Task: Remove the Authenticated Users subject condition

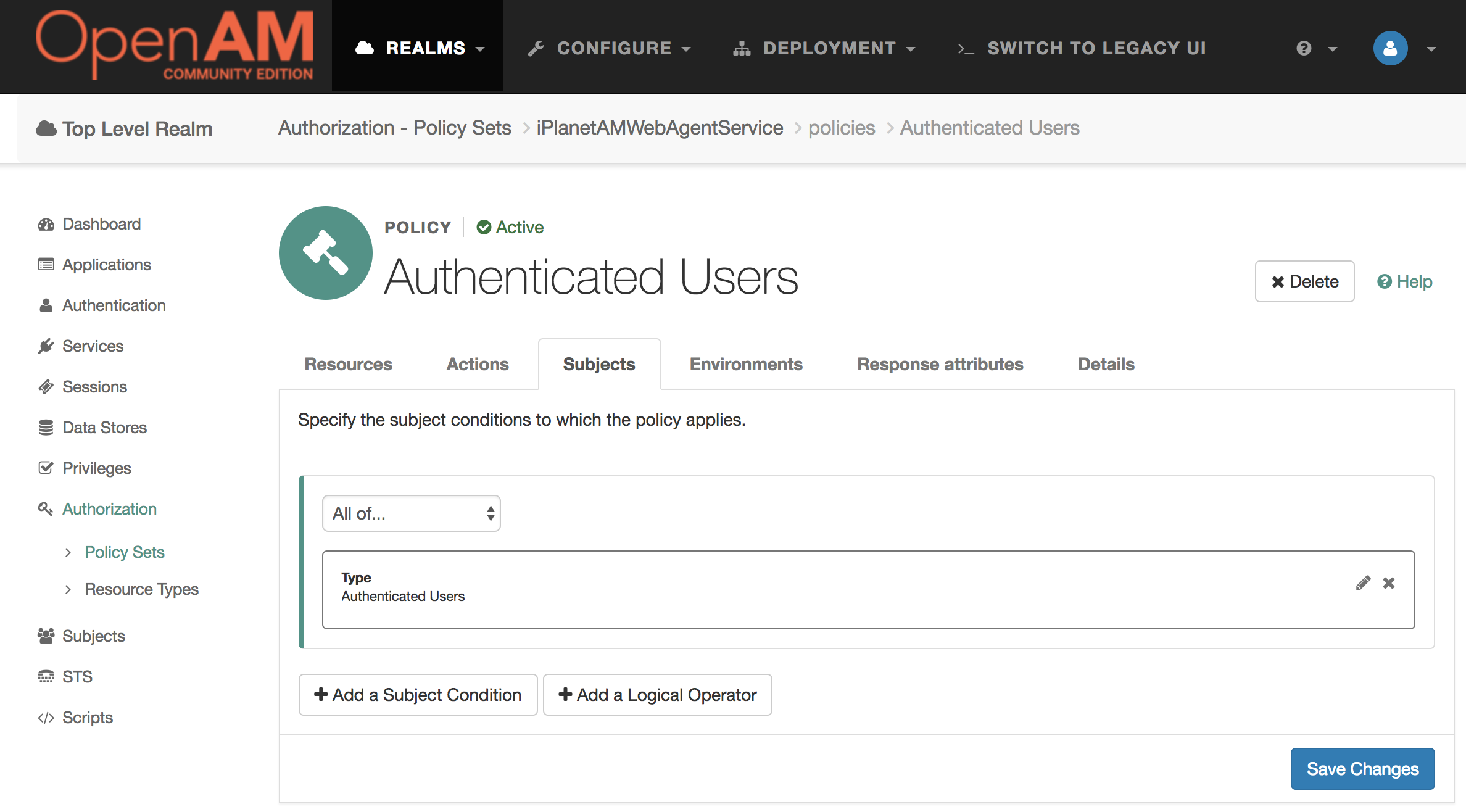Action: pos(1389,582)
